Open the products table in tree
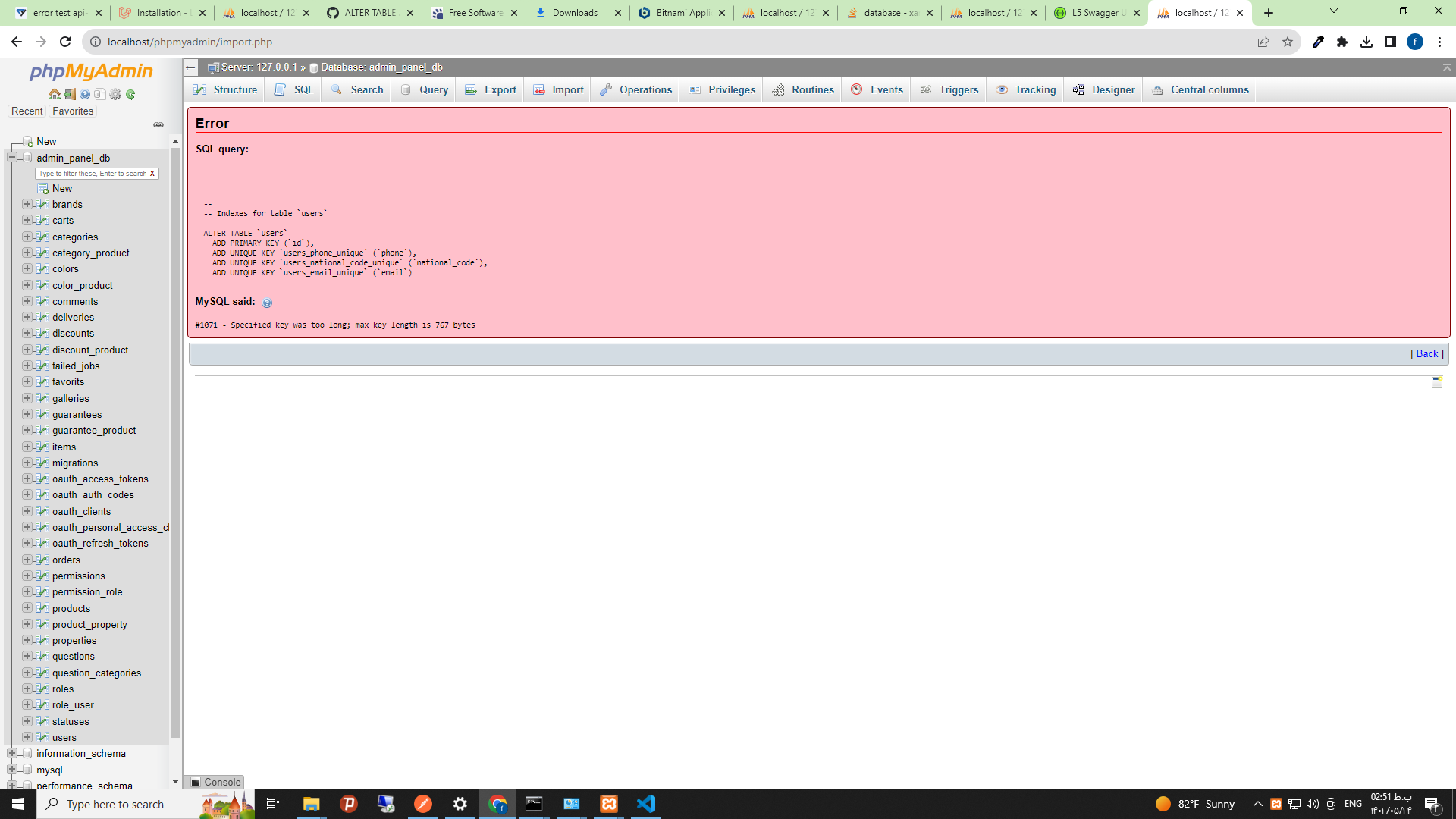The width and height of the screenshot is (1456, 819). point(71,608)
